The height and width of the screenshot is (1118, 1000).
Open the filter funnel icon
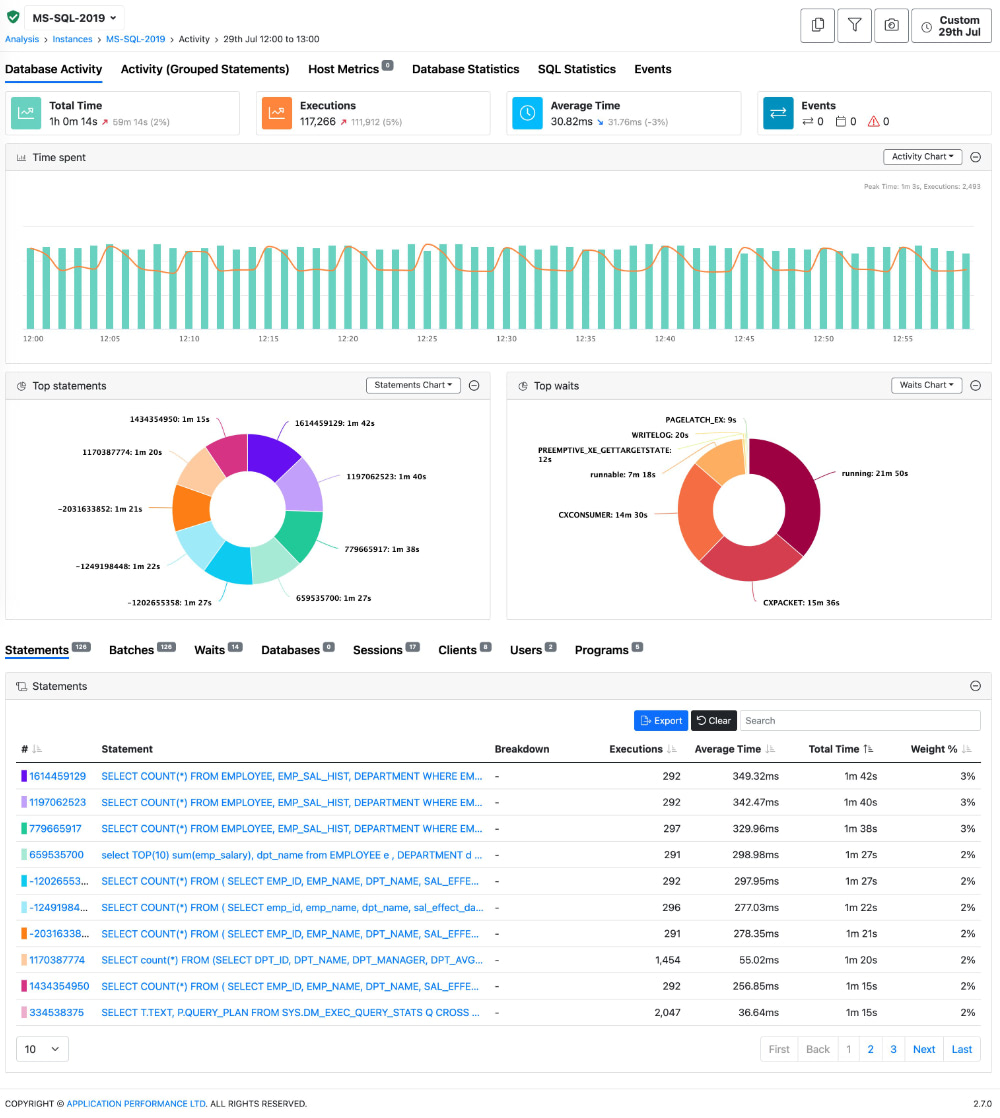point(854,24)
